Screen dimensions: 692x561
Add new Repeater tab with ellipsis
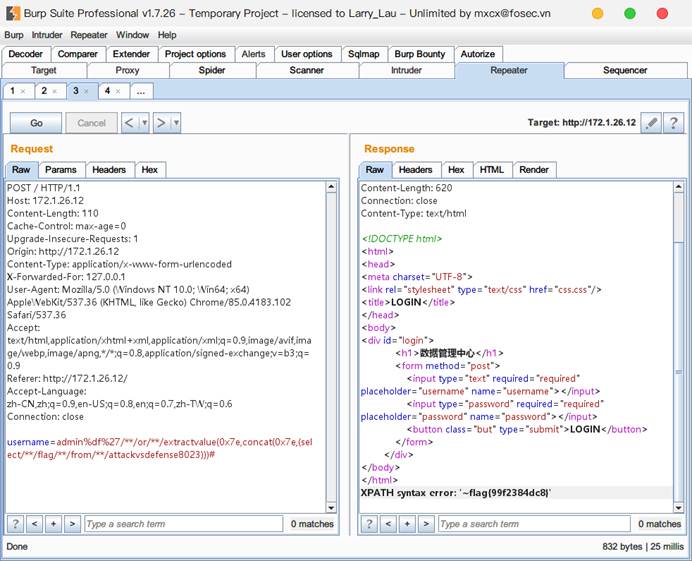tap(141, 92)
